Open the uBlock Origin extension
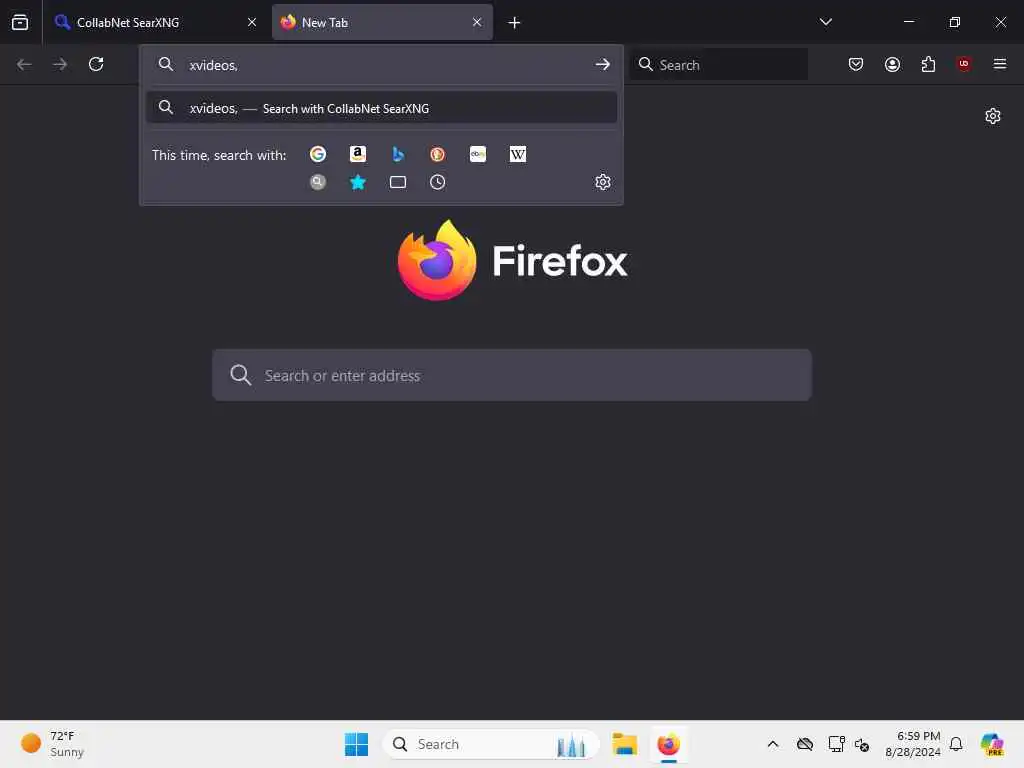The height and width of the screenshot is (768, 1024). tap(964, 64)
